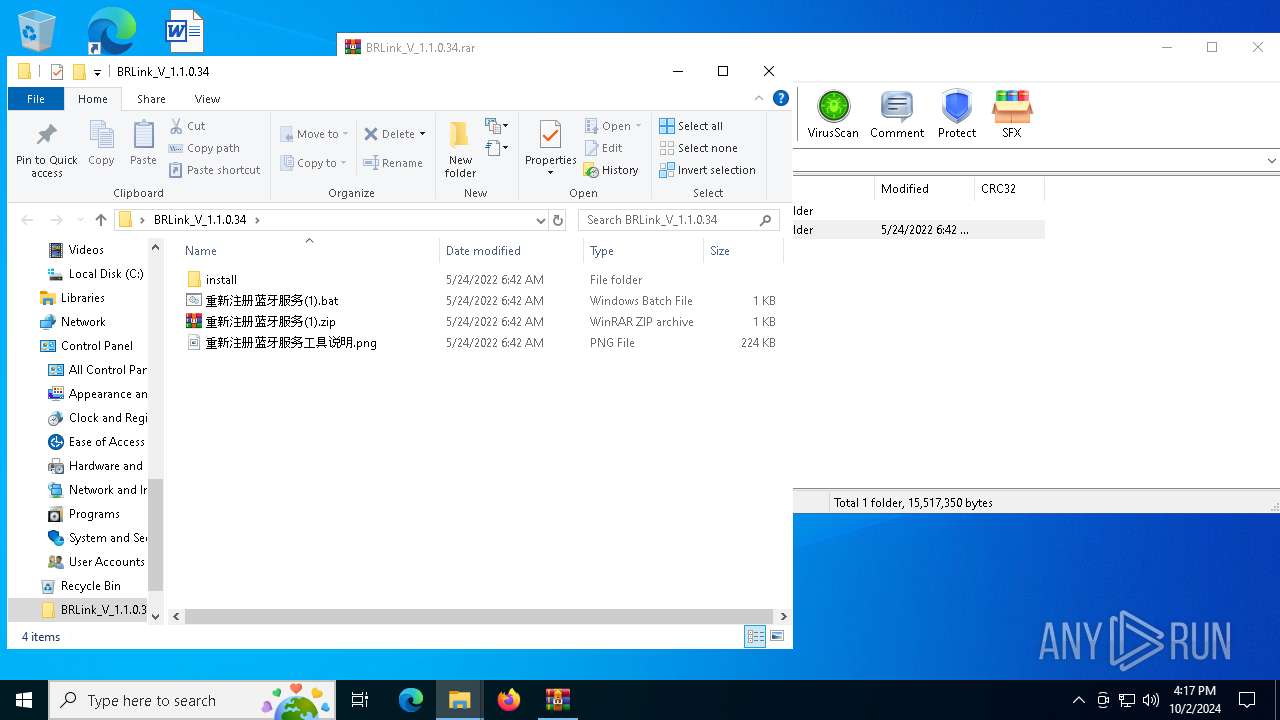The image size is (1280, 720).
Task: Click the Properties icon
Action: coord(550,134)
